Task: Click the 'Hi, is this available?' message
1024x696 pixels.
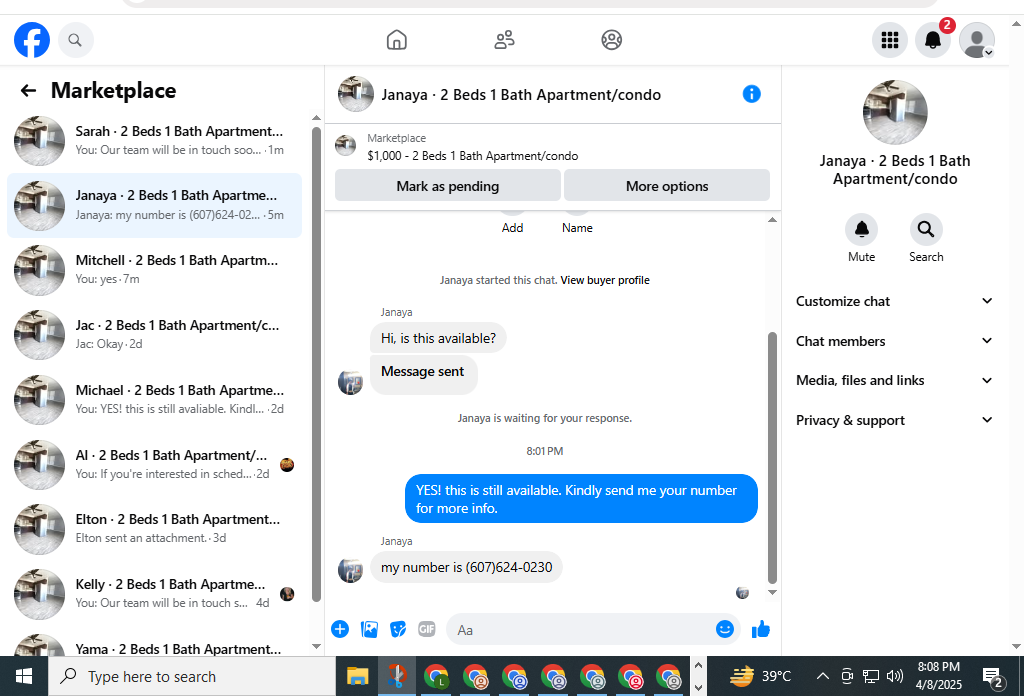Action: tap(438, 338)
